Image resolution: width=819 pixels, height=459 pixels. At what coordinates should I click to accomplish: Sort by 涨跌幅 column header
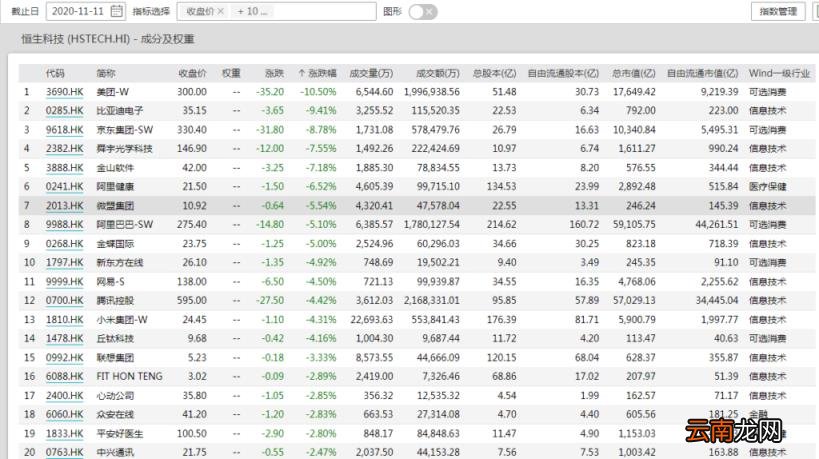(318, 73)
